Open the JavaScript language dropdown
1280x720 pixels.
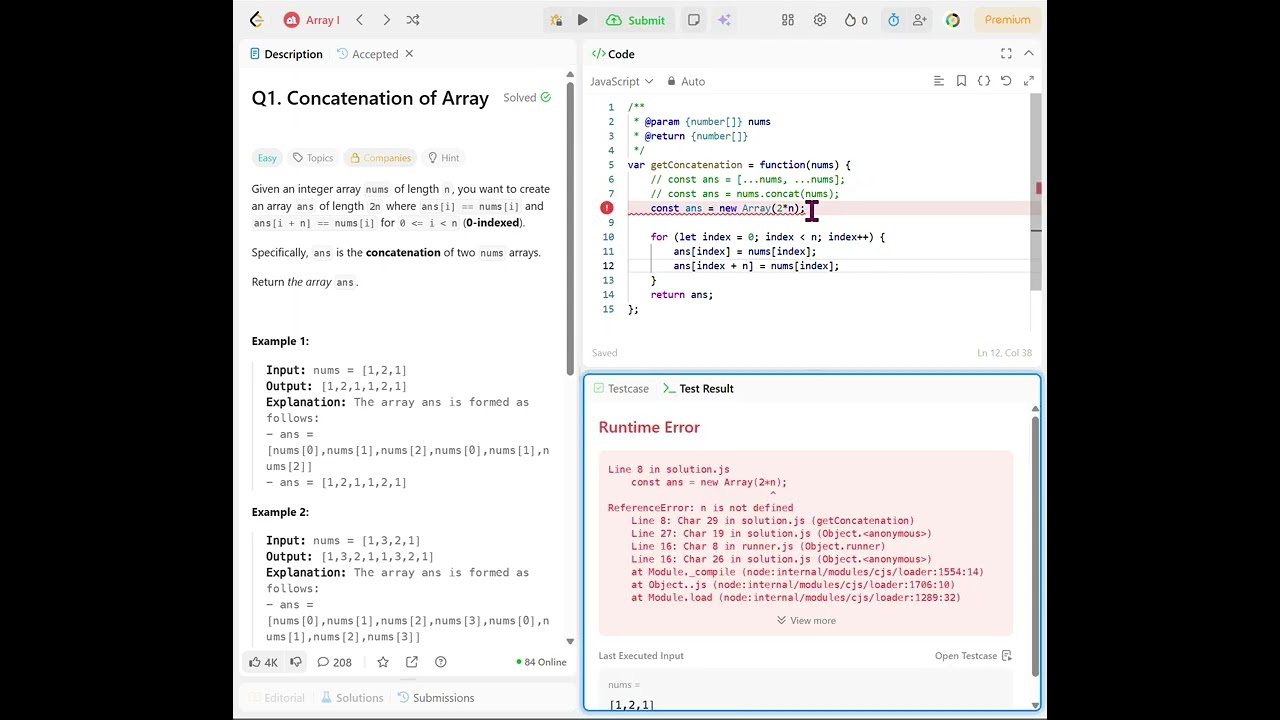pyautogui.click(x=621, y=81)
